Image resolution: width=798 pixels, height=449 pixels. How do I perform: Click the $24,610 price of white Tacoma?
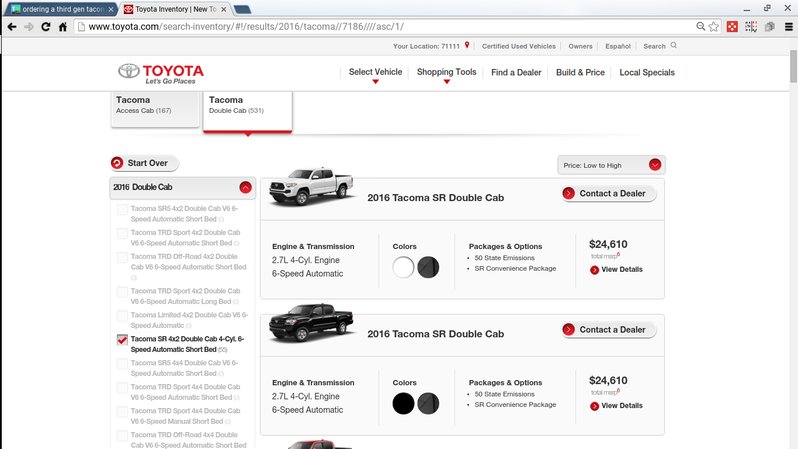(x=608, y=244)
